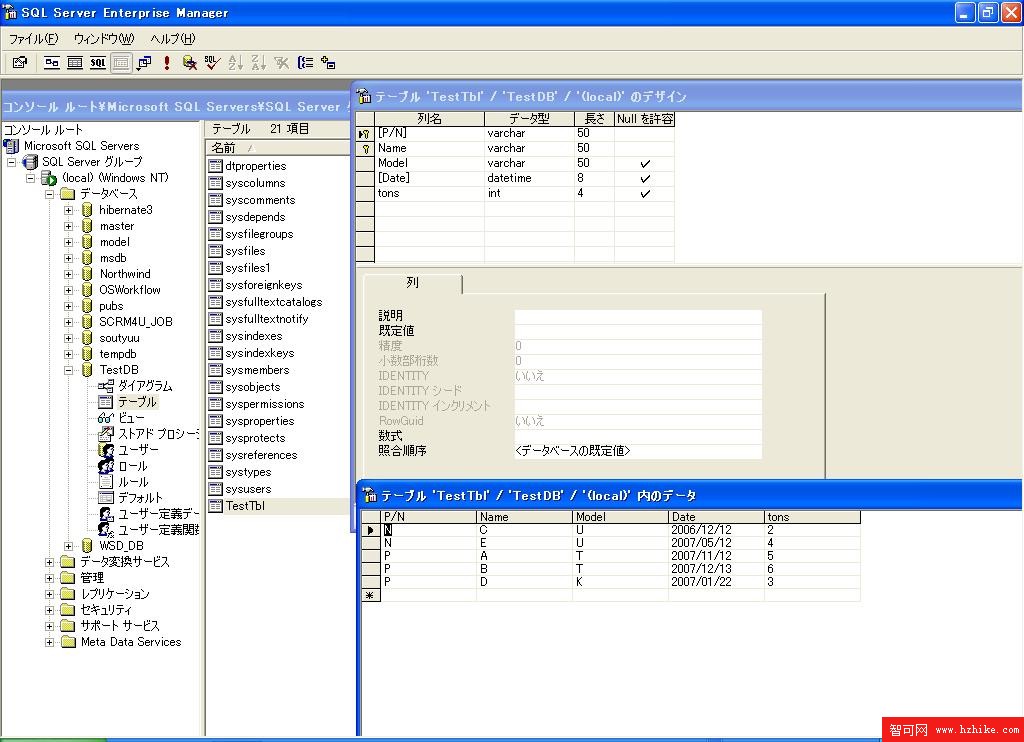Click the properties icon at toolbar start
The height and width of the screenshot is (742, 1024).
point(20,63)
